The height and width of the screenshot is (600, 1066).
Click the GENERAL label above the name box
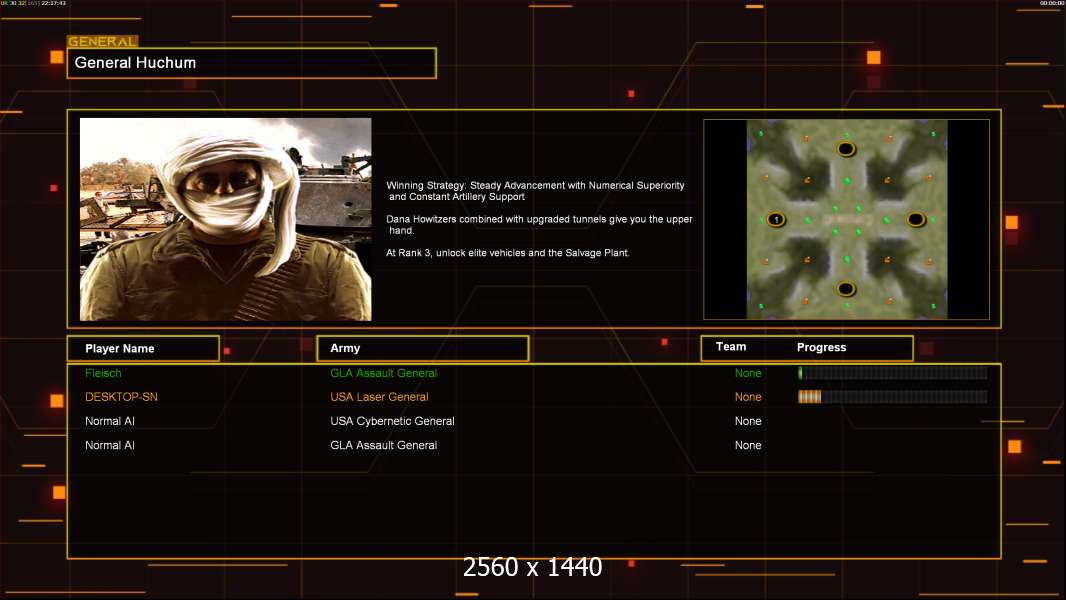[x=101, y=42]
